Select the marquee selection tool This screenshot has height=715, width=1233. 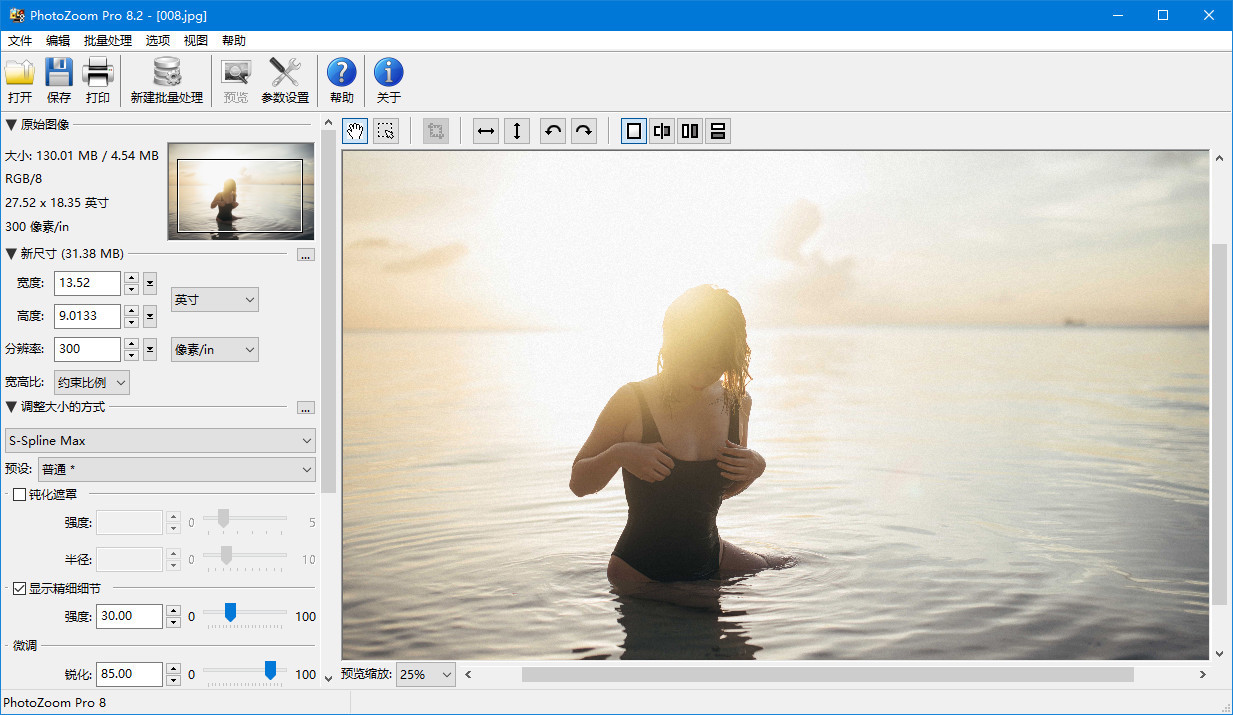click(x=386, y=131)
